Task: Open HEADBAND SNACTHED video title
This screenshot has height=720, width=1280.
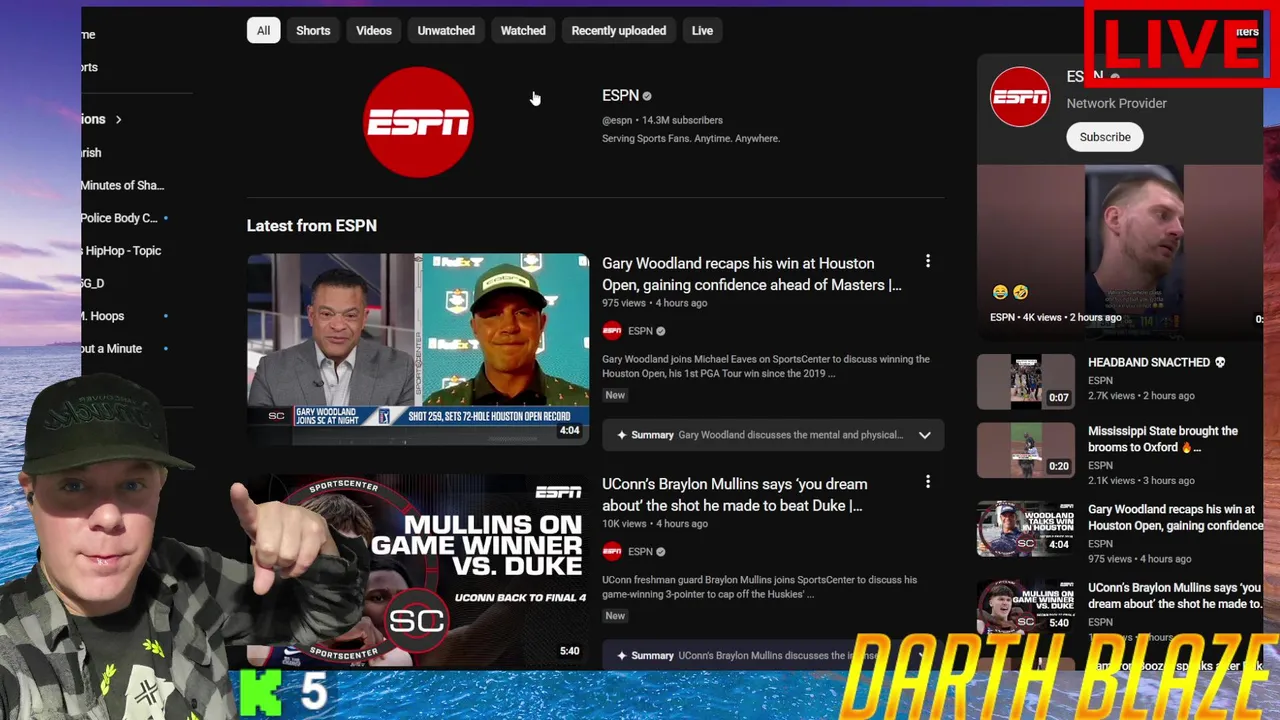Action: click(1156, 362)
